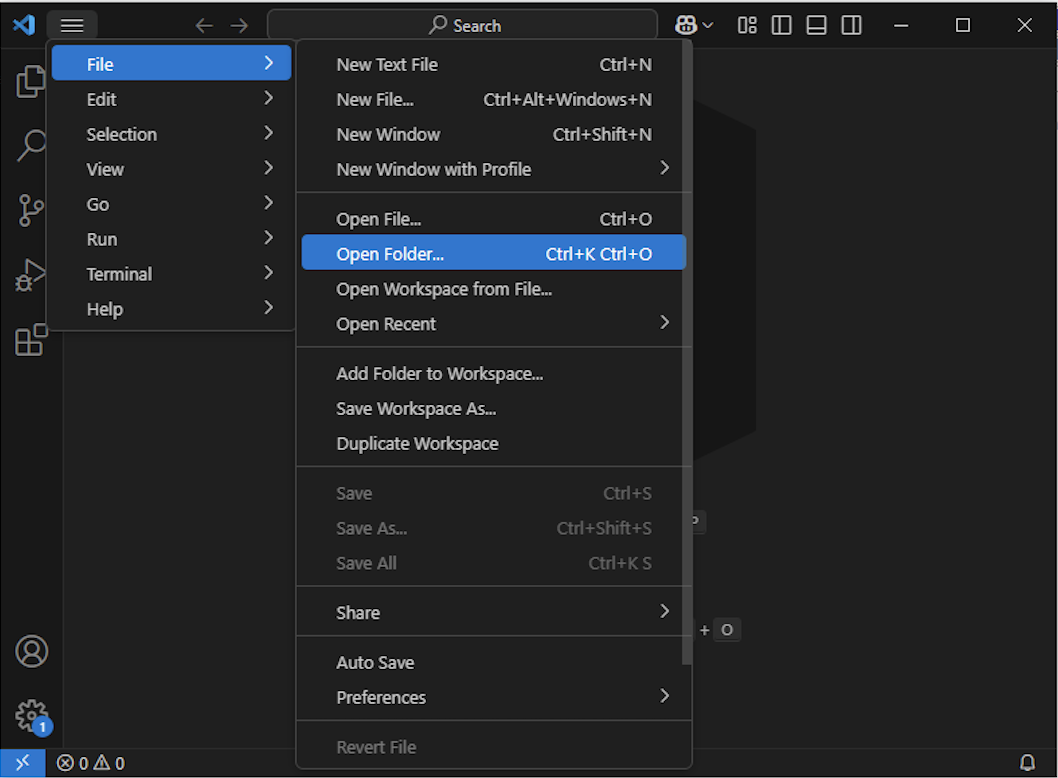1058x778 pixels.
Task: Open the Terminal menu
Action: (x=119, y=274)
